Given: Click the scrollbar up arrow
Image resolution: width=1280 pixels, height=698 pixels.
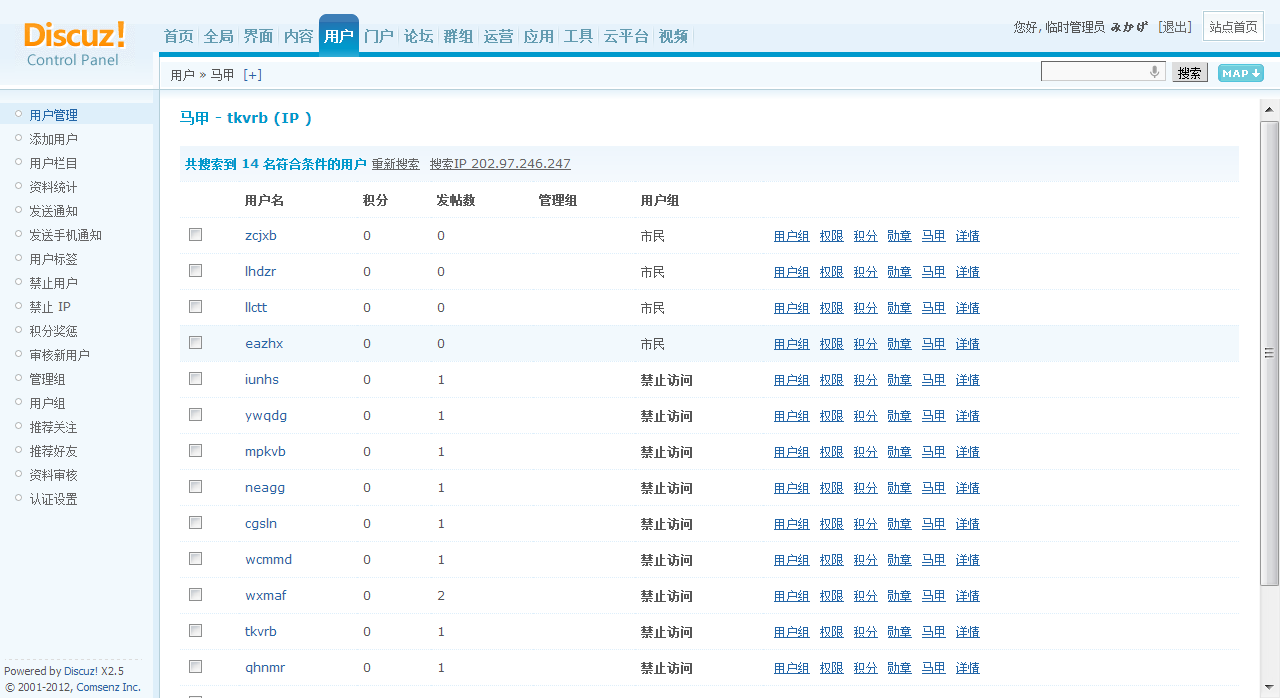Looking at the screenshot, I should pyautogui.click(x=1270, y=109).
